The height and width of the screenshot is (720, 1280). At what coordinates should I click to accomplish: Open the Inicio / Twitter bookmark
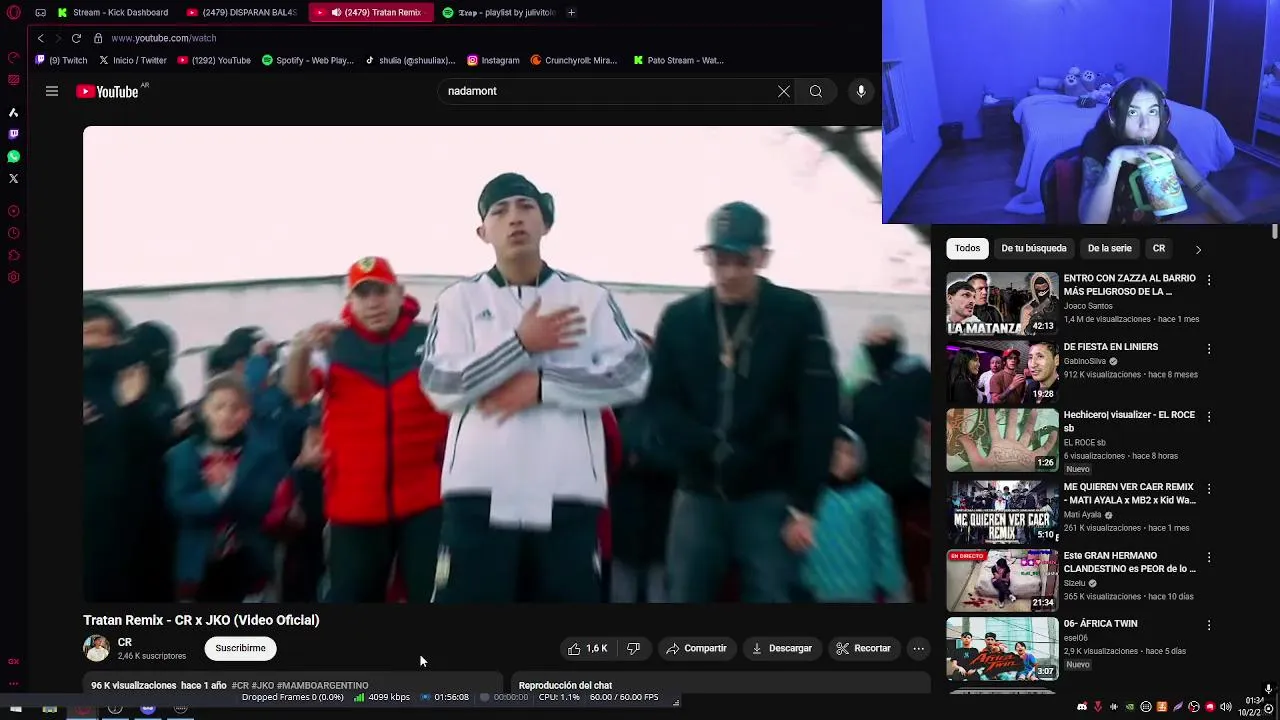[x=133, y=60]
